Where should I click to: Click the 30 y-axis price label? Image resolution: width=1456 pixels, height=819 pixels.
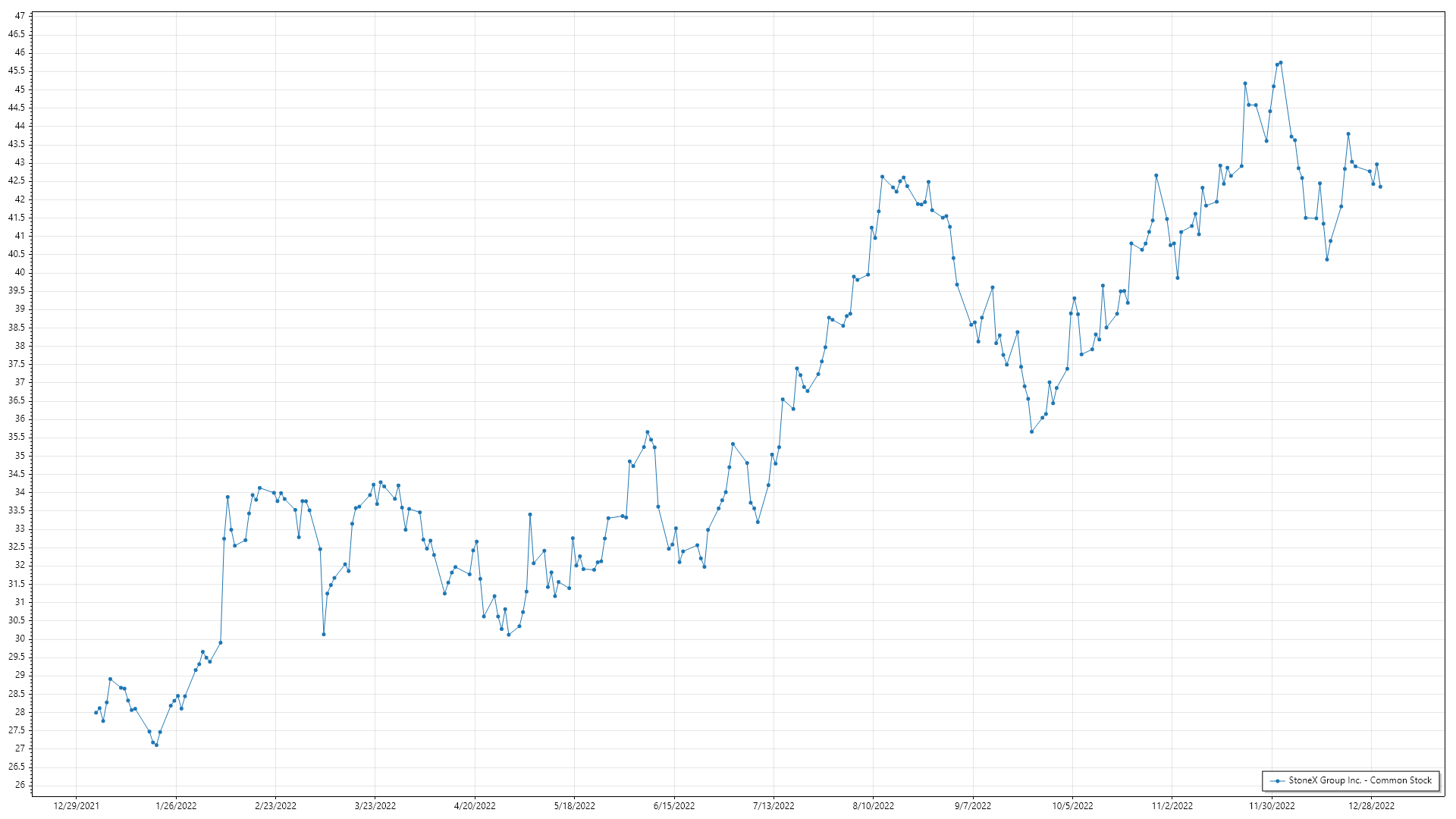click(x=20, y=639)
